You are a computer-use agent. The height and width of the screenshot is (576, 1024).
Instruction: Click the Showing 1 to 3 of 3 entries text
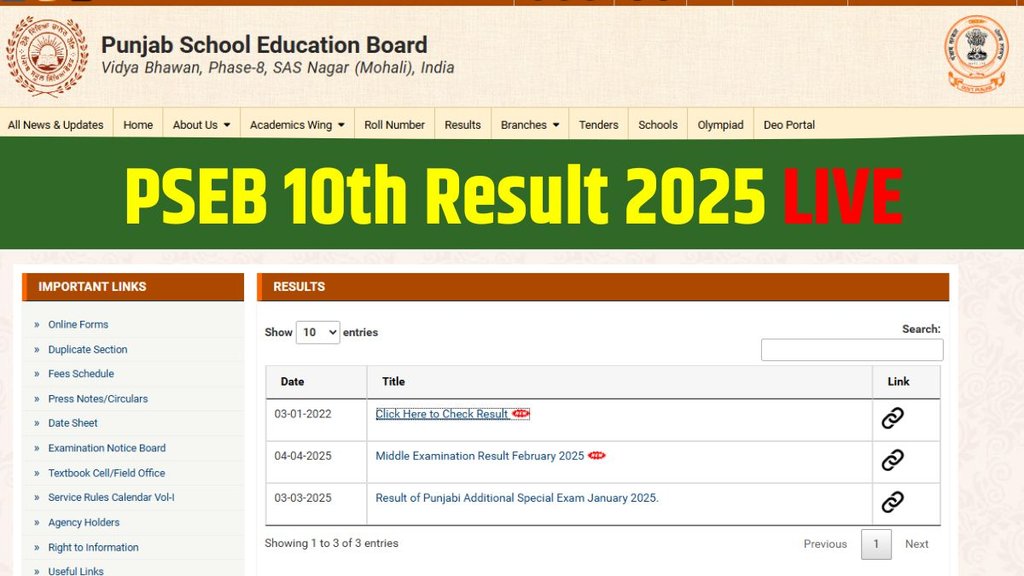pyautogui.click(x=331, y=543)
